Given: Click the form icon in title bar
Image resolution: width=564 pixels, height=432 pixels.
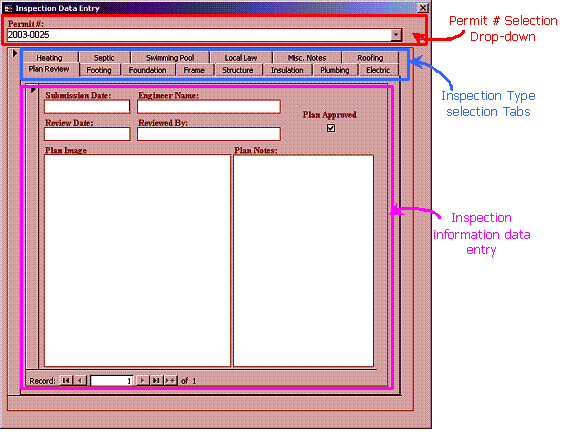Looking at the screenshot, I should coord(8,8).
